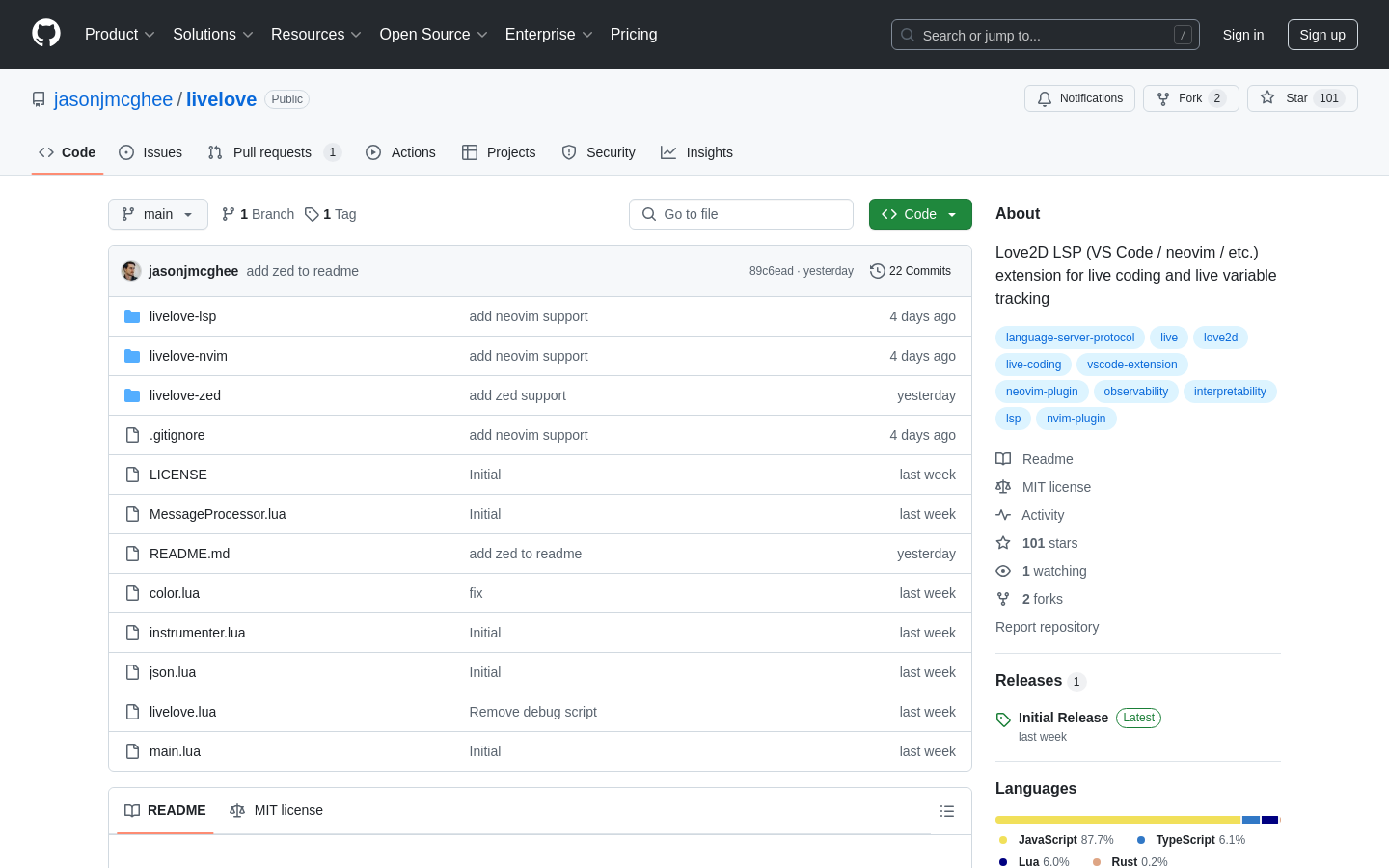Click the repository icon beside jasonjmcghee
Image resolution: width=1389 pixels, height=868 pixels.
[x=39, y=99]
